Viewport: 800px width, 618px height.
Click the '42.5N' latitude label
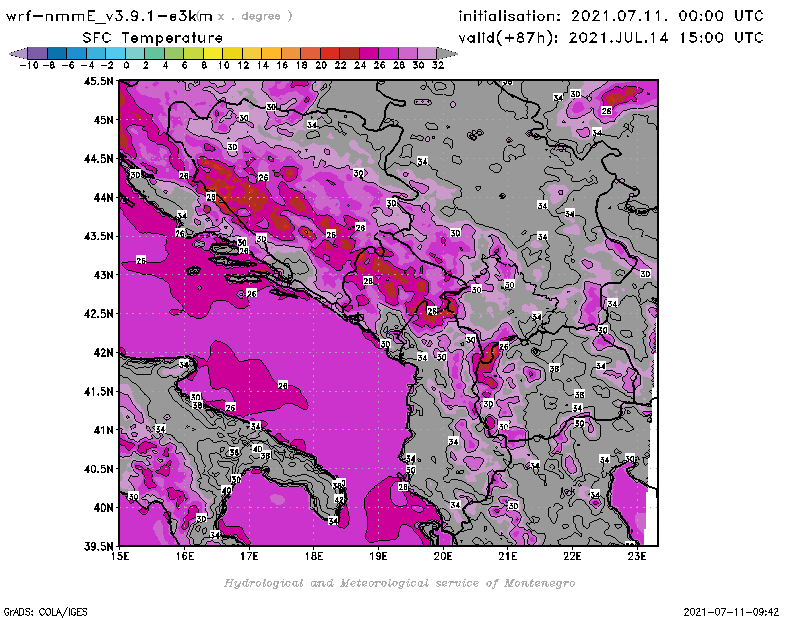coord(99,314)
